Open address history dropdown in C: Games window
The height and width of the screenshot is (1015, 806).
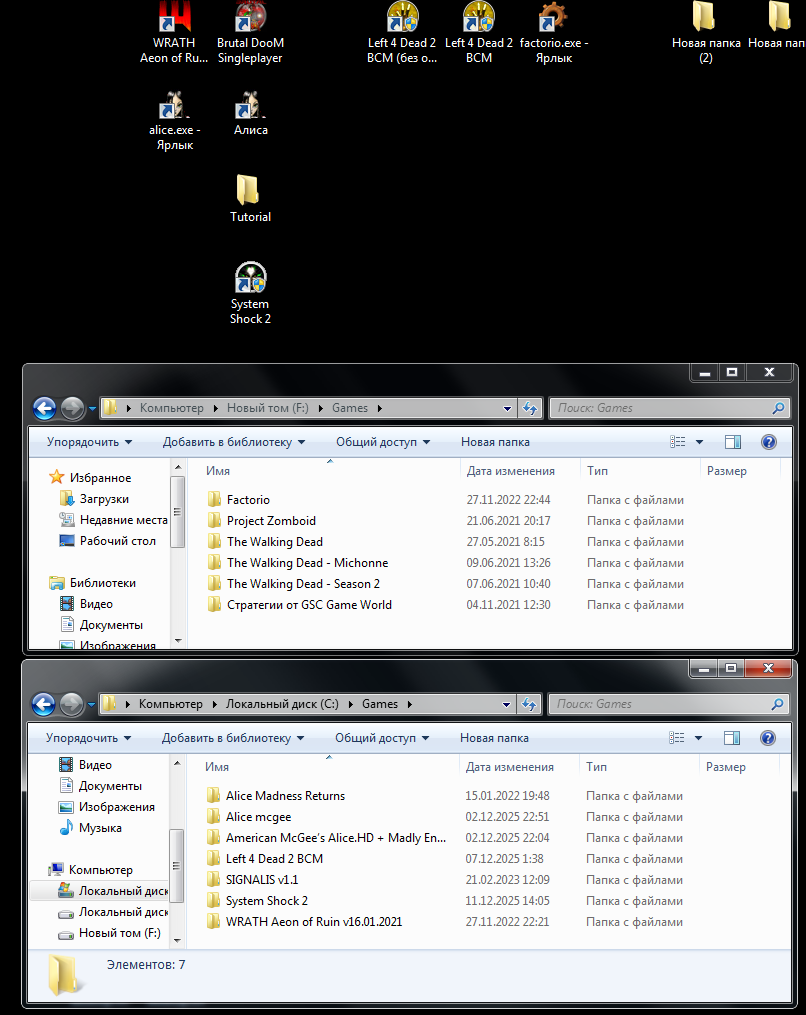pos(506,704)
